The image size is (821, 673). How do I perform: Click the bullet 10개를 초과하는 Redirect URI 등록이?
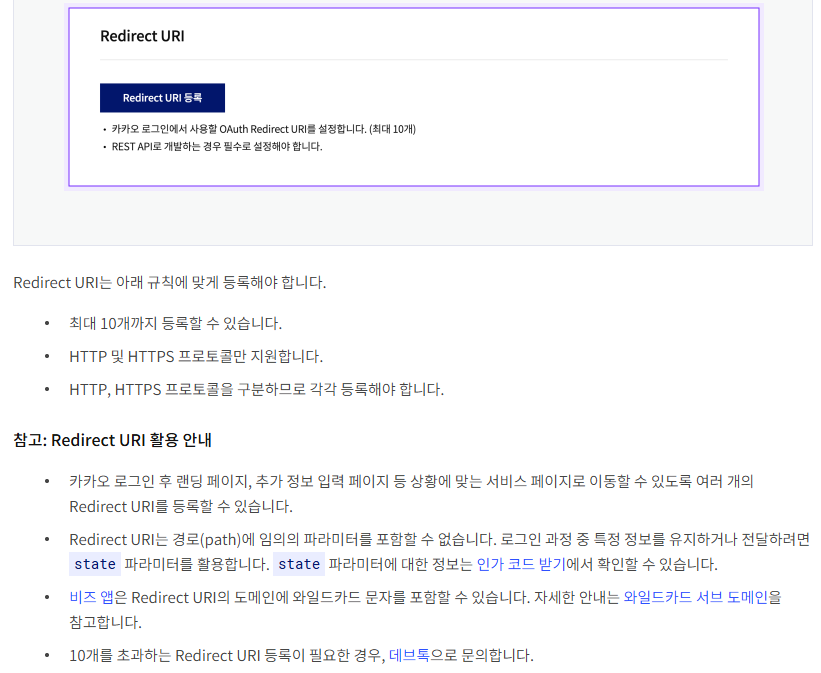[x=301, y=655]
